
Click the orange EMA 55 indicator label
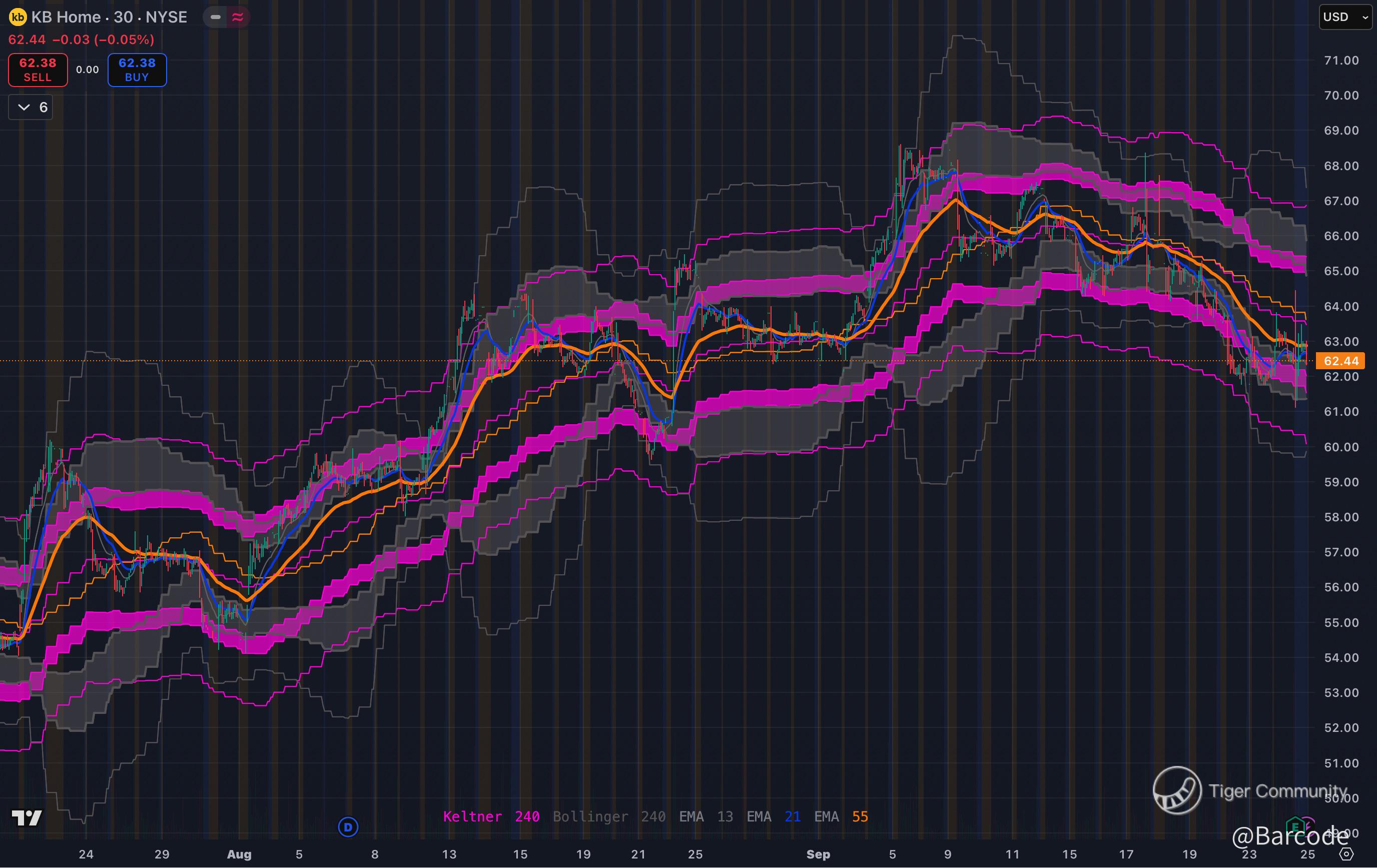841,816
